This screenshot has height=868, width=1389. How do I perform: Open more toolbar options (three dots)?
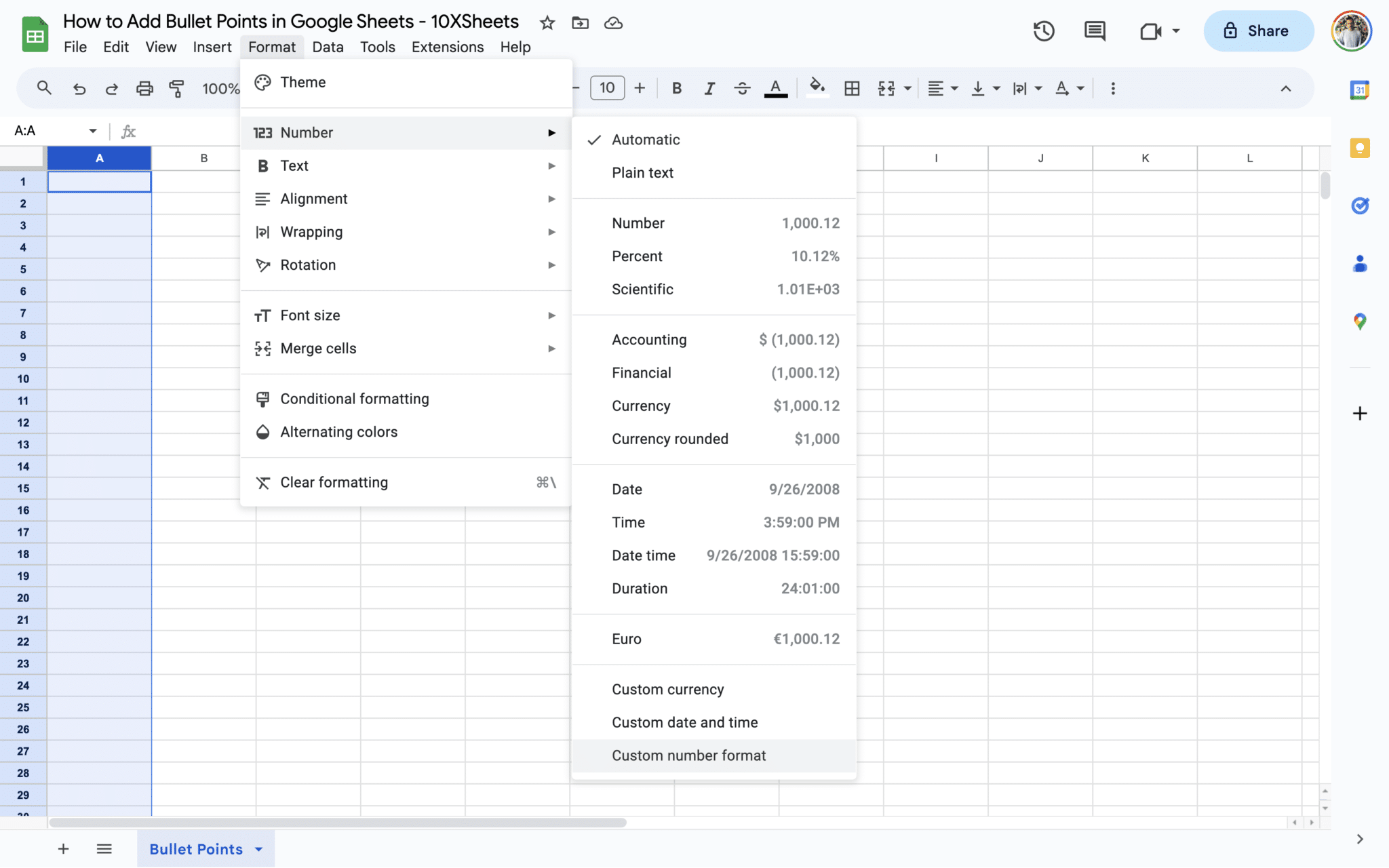[1113, 88]
